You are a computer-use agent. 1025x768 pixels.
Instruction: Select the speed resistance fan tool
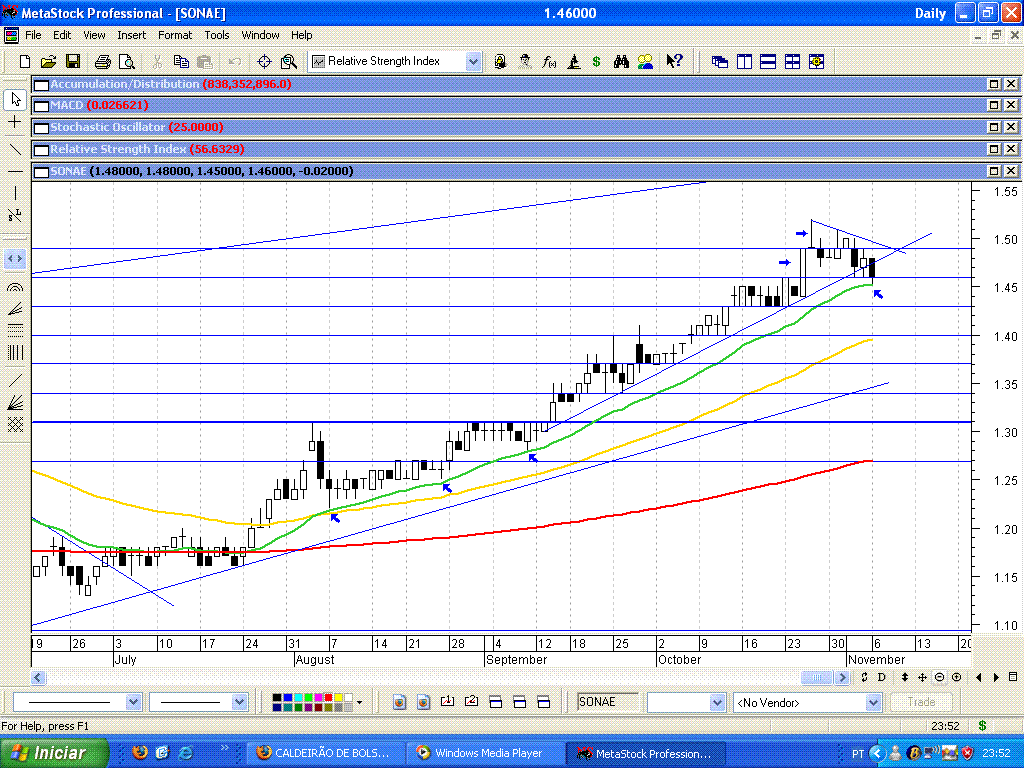(15, 403)
